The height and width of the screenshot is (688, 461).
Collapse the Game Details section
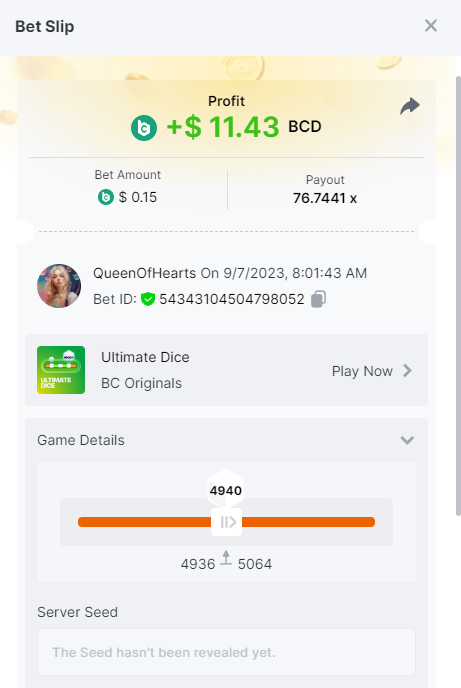pos(407,440)
